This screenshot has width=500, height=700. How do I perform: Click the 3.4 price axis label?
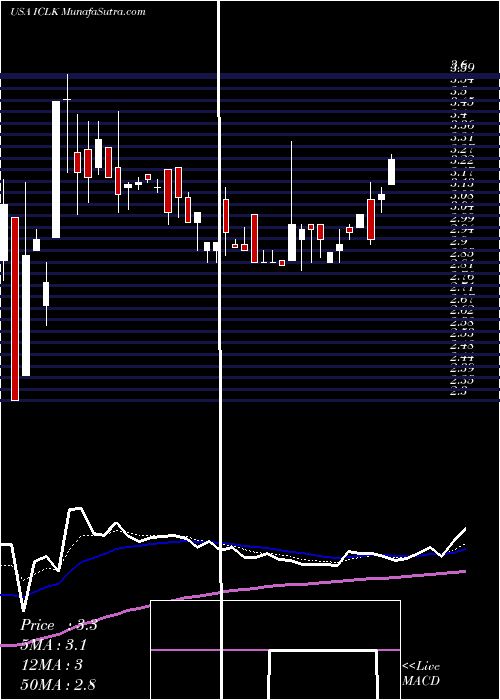pyautogui.click(x=459, y=115)
